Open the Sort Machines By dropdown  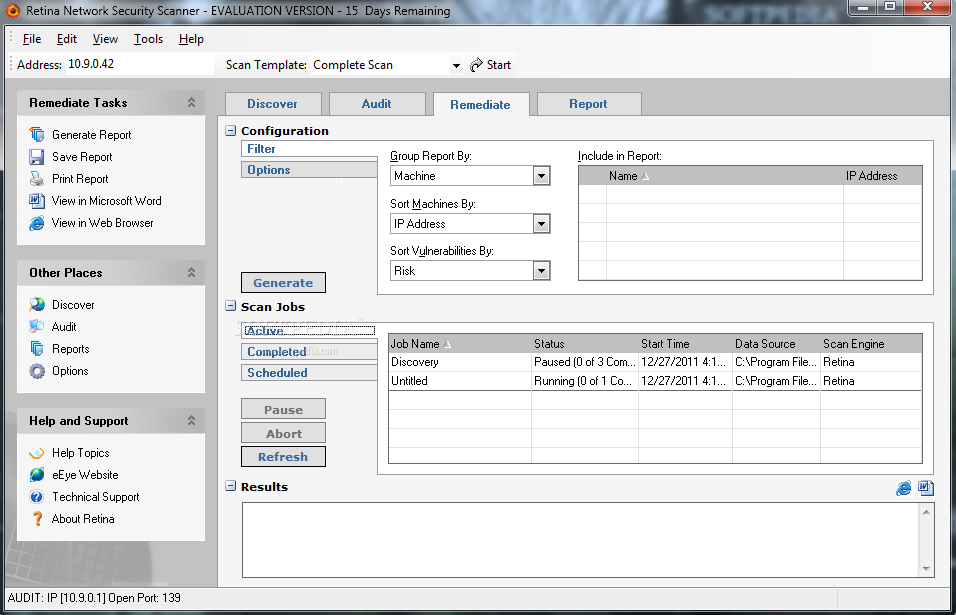coord(541,224)
